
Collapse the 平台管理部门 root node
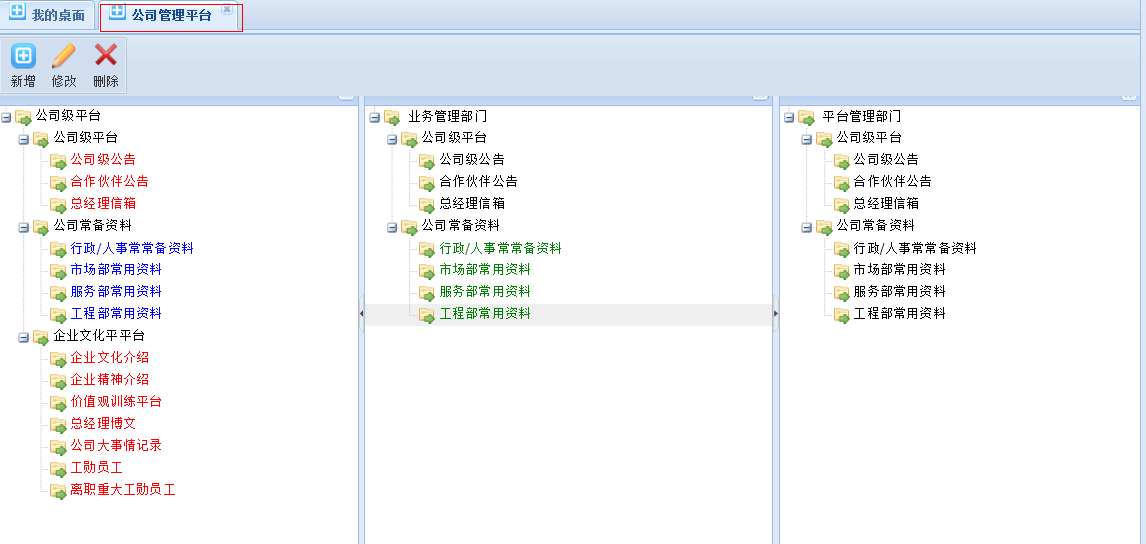789,118
